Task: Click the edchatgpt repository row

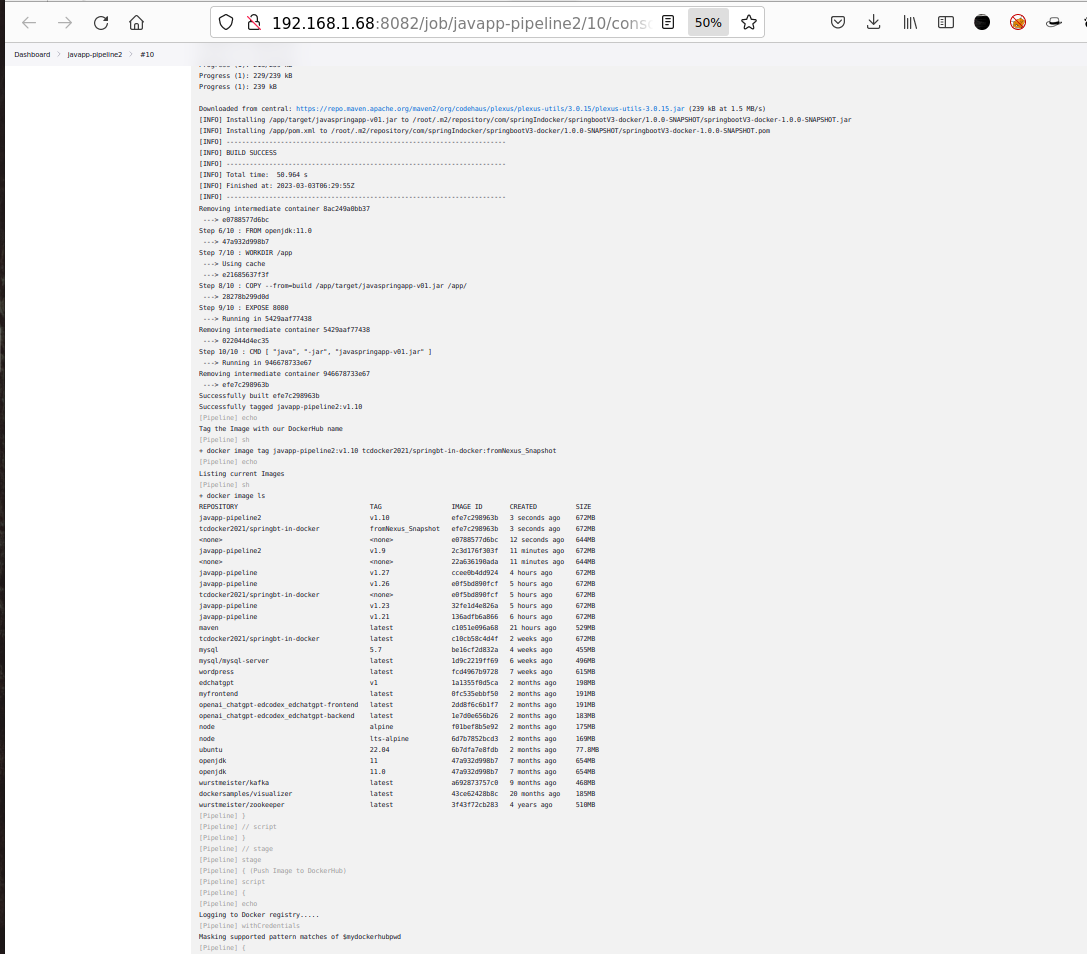Action: tap(397, 683)
